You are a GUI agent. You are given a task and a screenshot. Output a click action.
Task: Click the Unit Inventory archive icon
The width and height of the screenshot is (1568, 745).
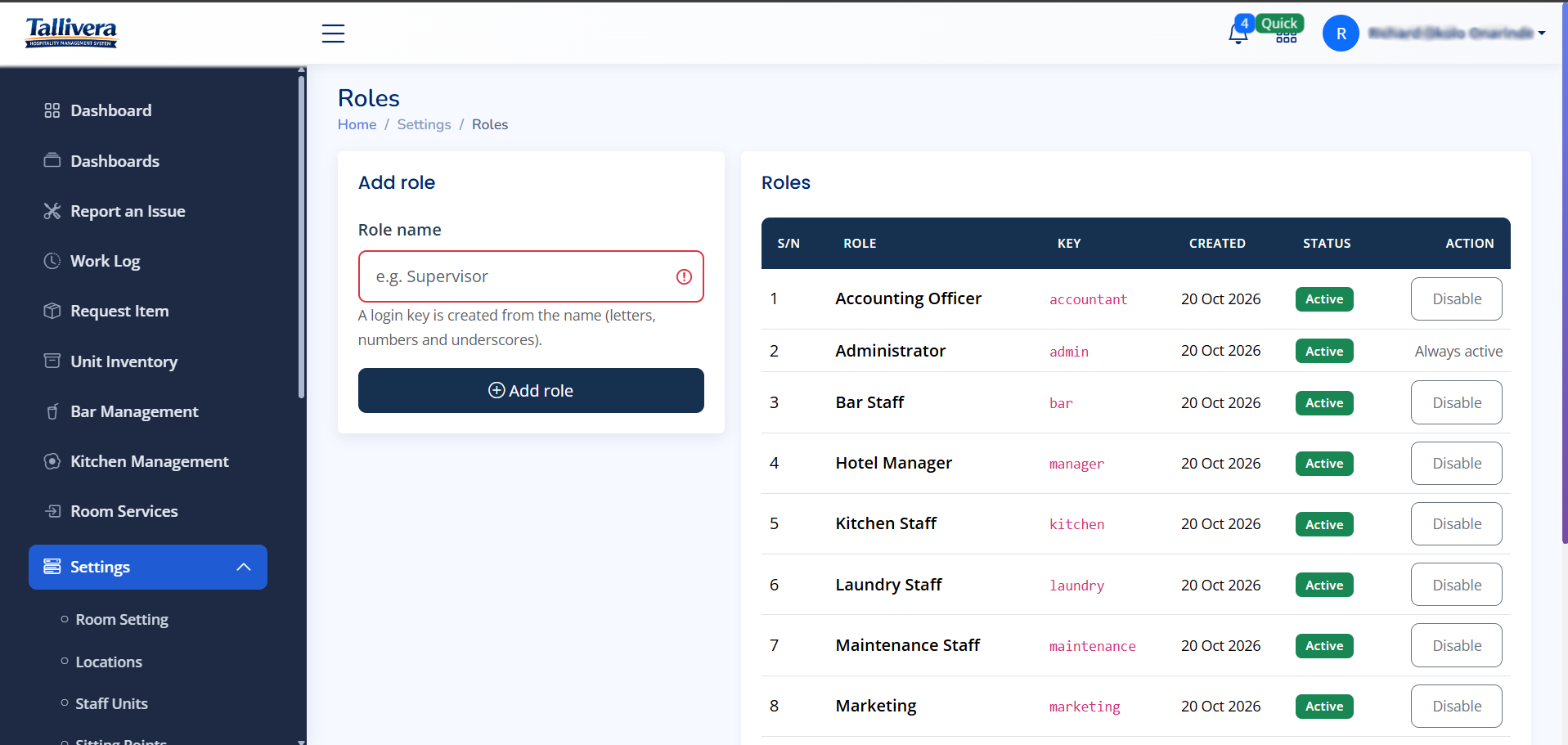click(x=52, y=361)
